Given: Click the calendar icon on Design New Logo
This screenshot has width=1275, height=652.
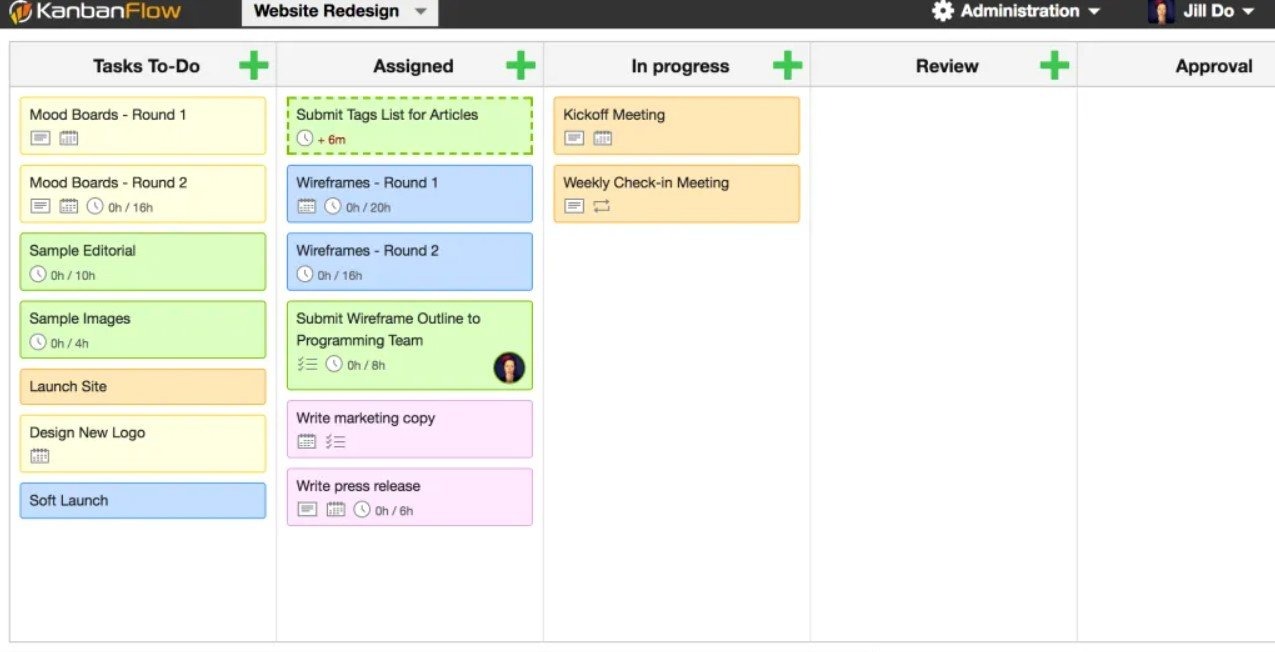Looking at the screenshot, I should [x=40, y=457].
